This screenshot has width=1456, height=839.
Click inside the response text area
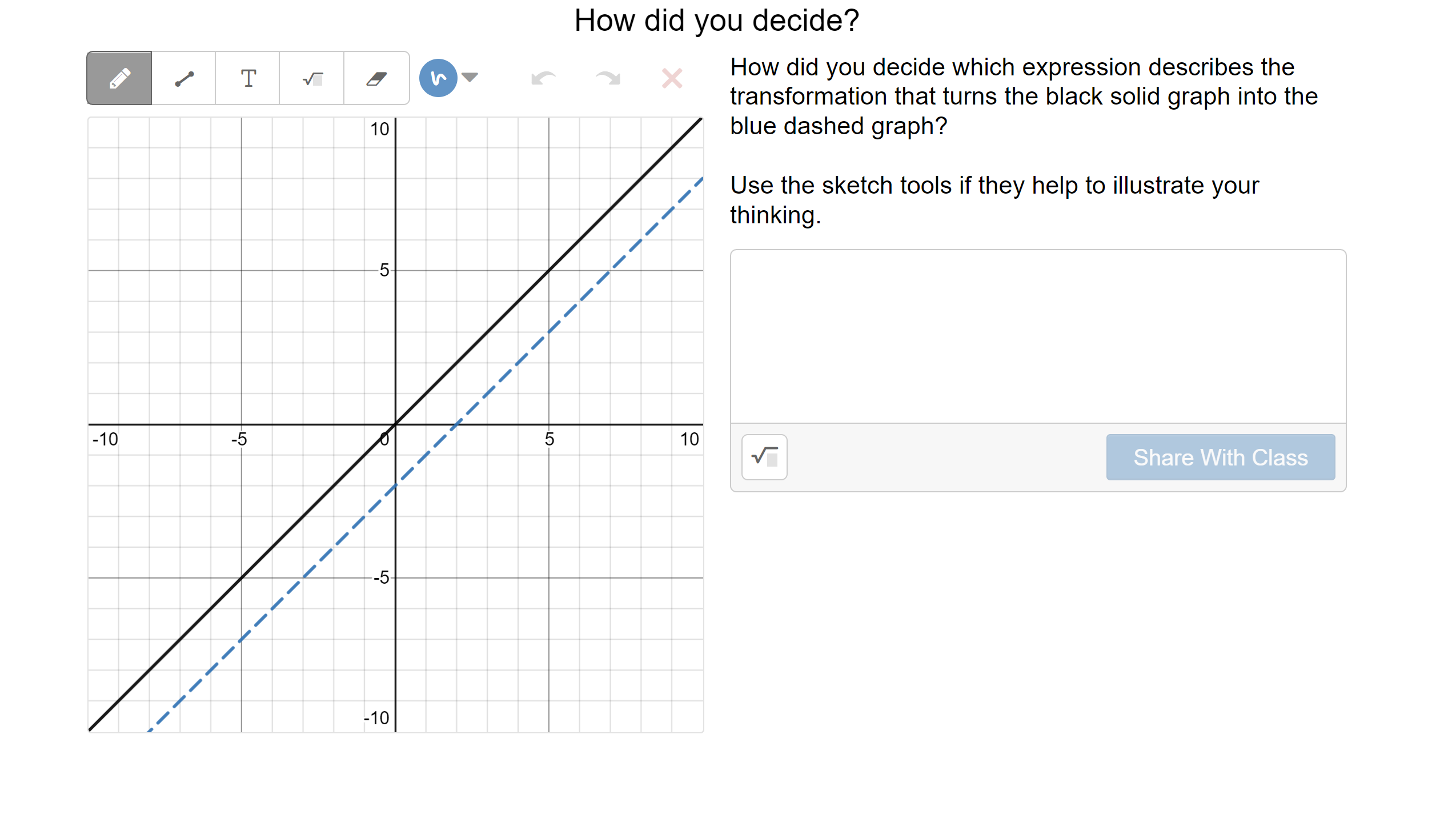(1037, 334)
